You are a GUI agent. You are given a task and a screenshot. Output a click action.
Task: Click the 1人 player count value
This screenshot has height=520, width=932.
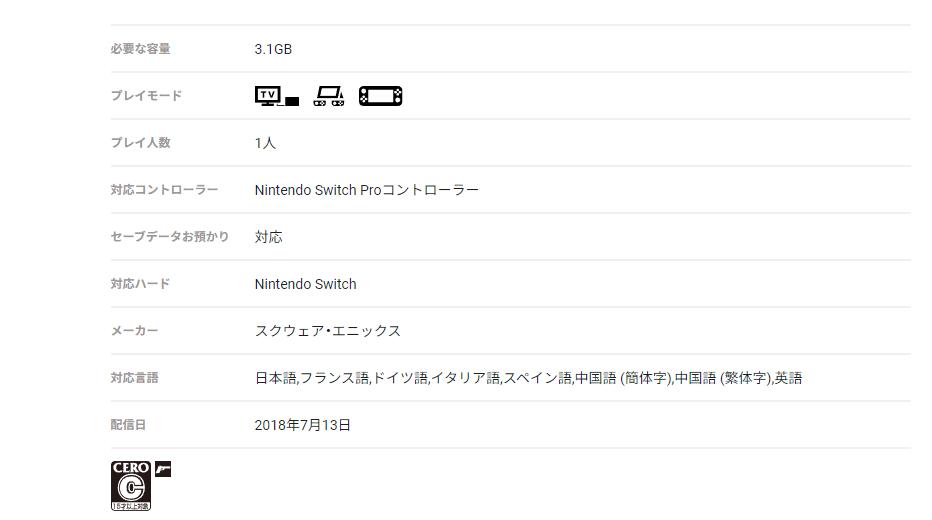(x=265, y=143)
